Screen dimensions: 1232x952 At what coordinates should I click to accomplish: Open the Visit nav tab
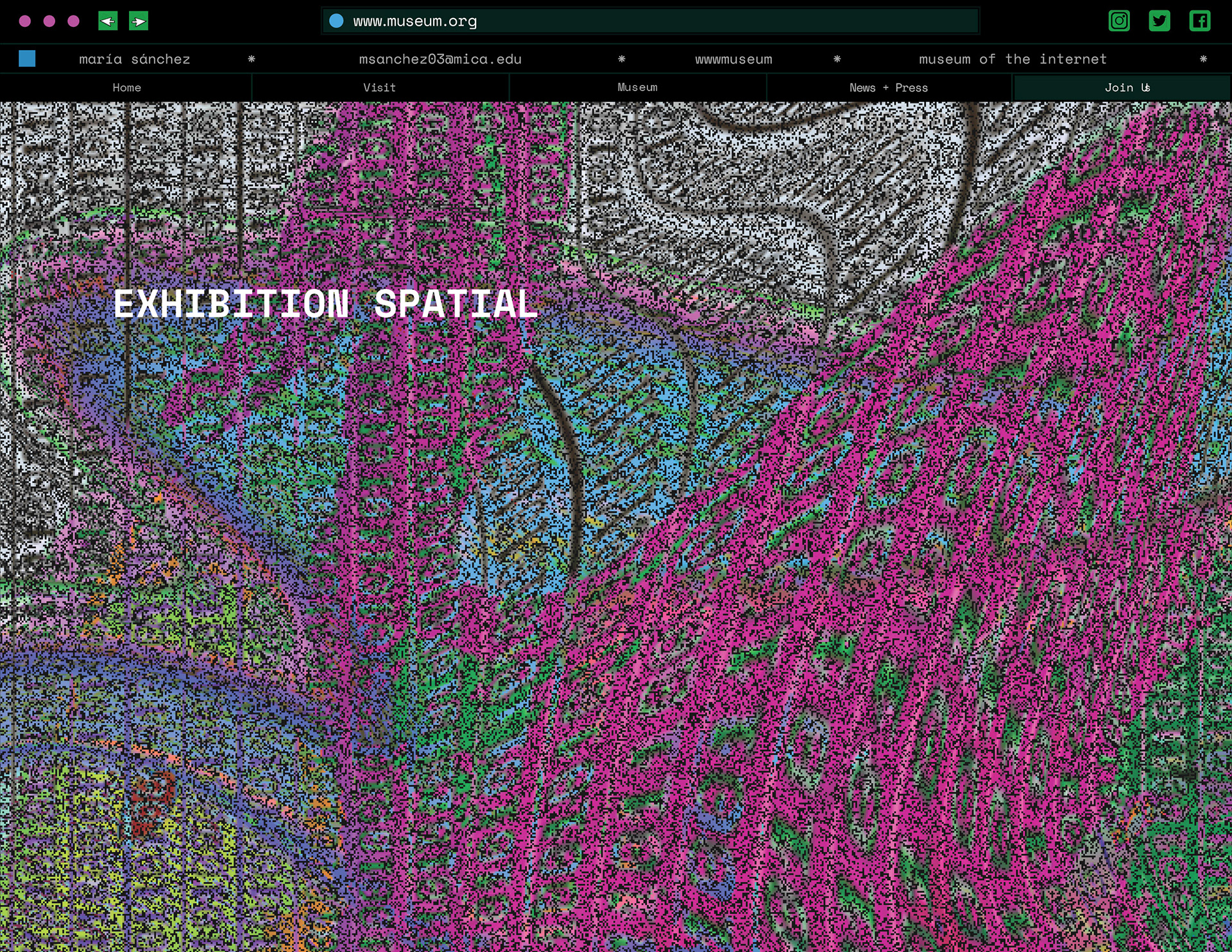(x=380, y=87)
